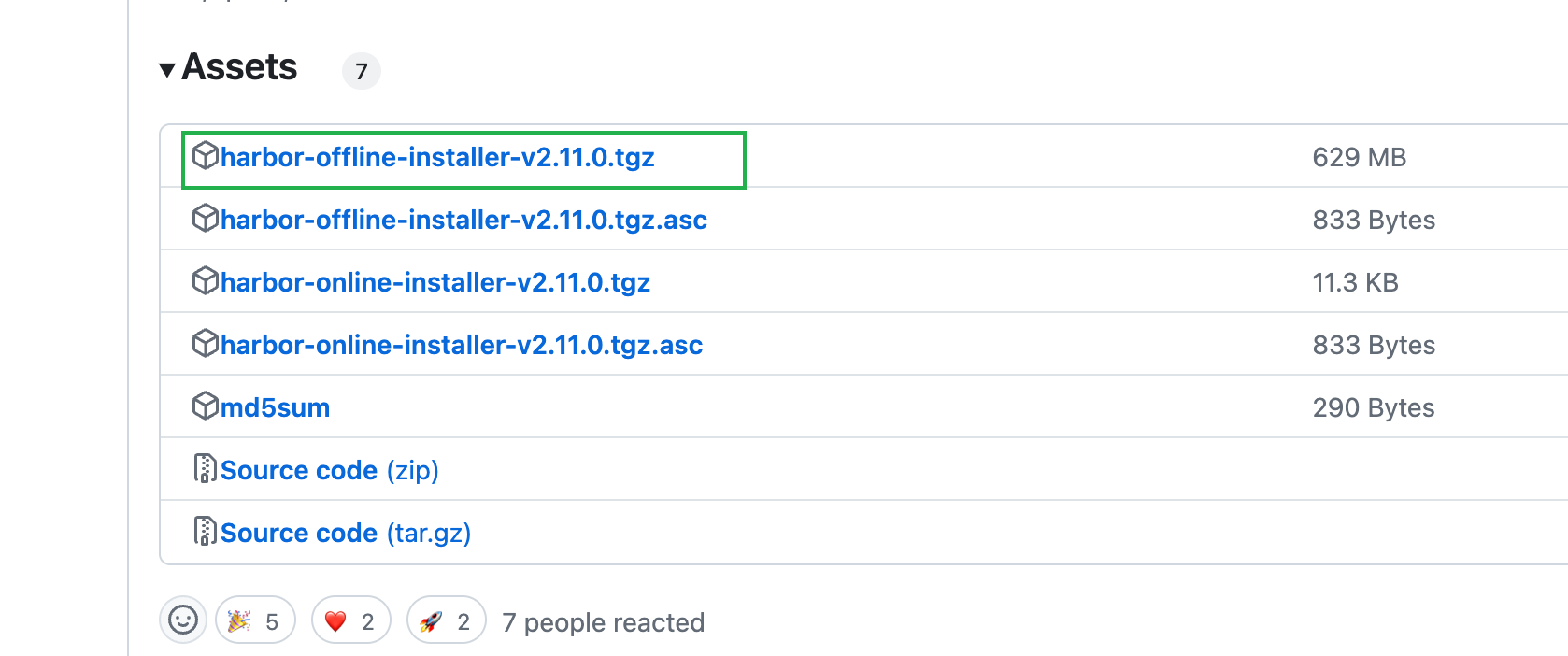Viewport: 1568px width, 656px height.
Task: Click archive icon beside Source code (tar.gz)
Action: 205,531
